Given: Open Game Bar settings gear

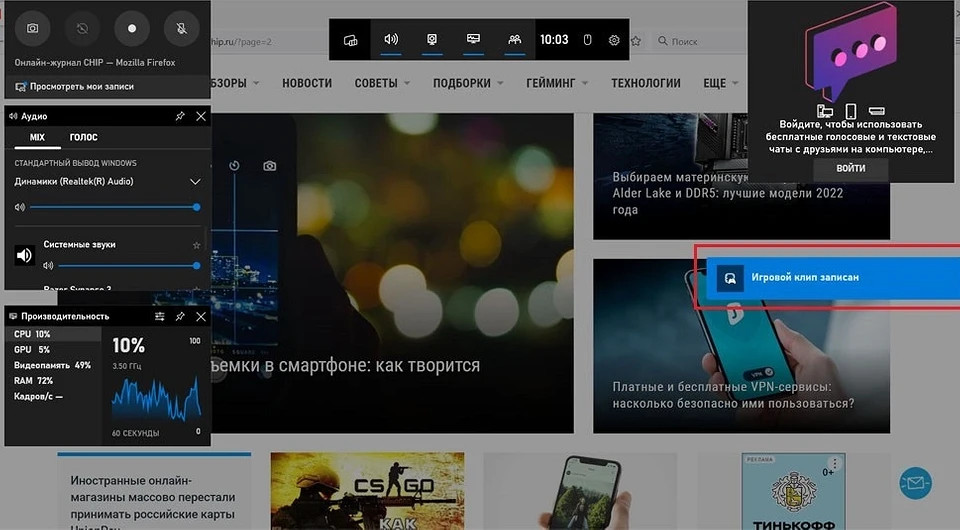Looking at the screenshot, I should click(x=614, y=40).
